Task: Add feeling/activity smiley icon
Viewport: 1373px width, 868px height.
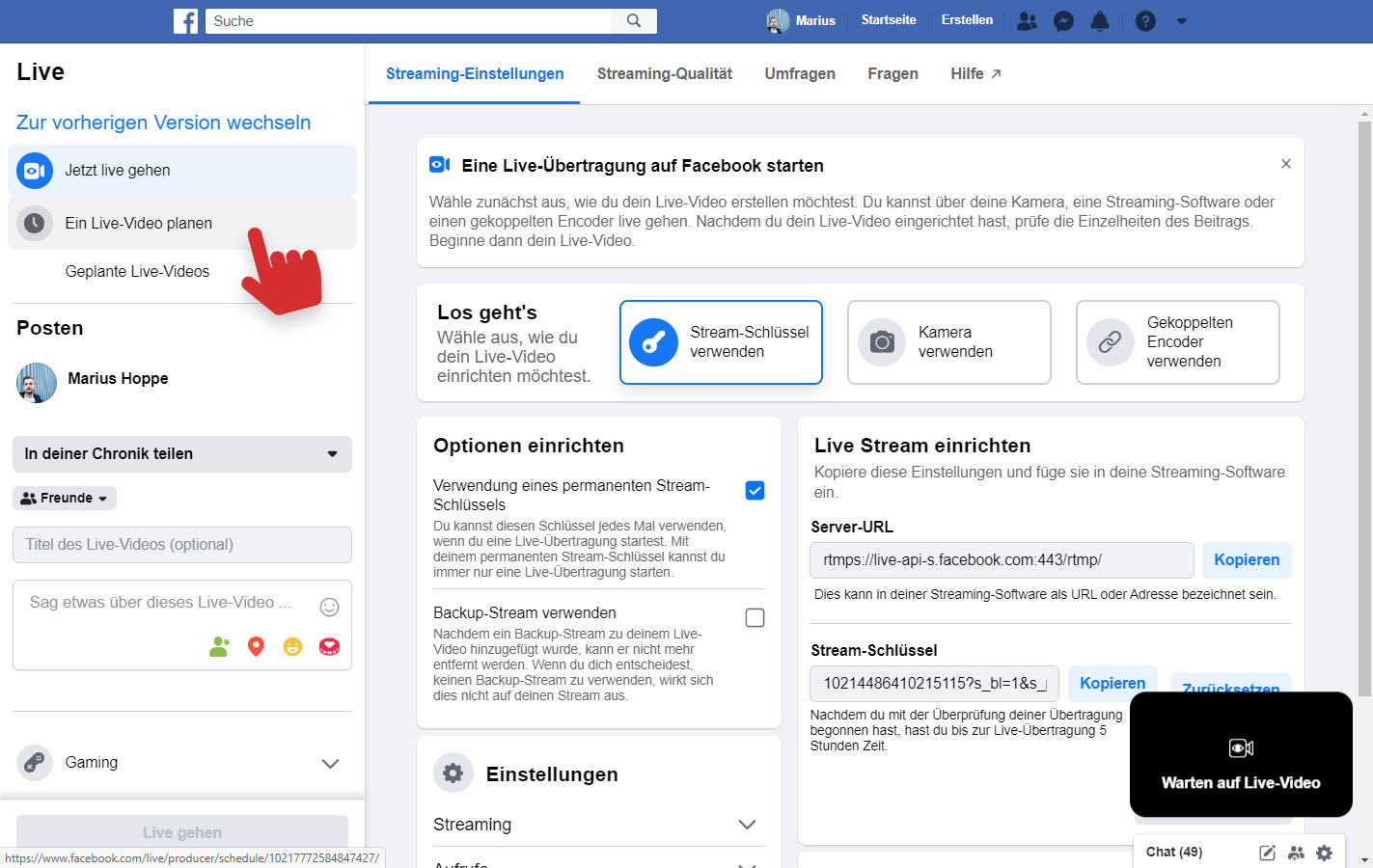Action: (292, 646)
